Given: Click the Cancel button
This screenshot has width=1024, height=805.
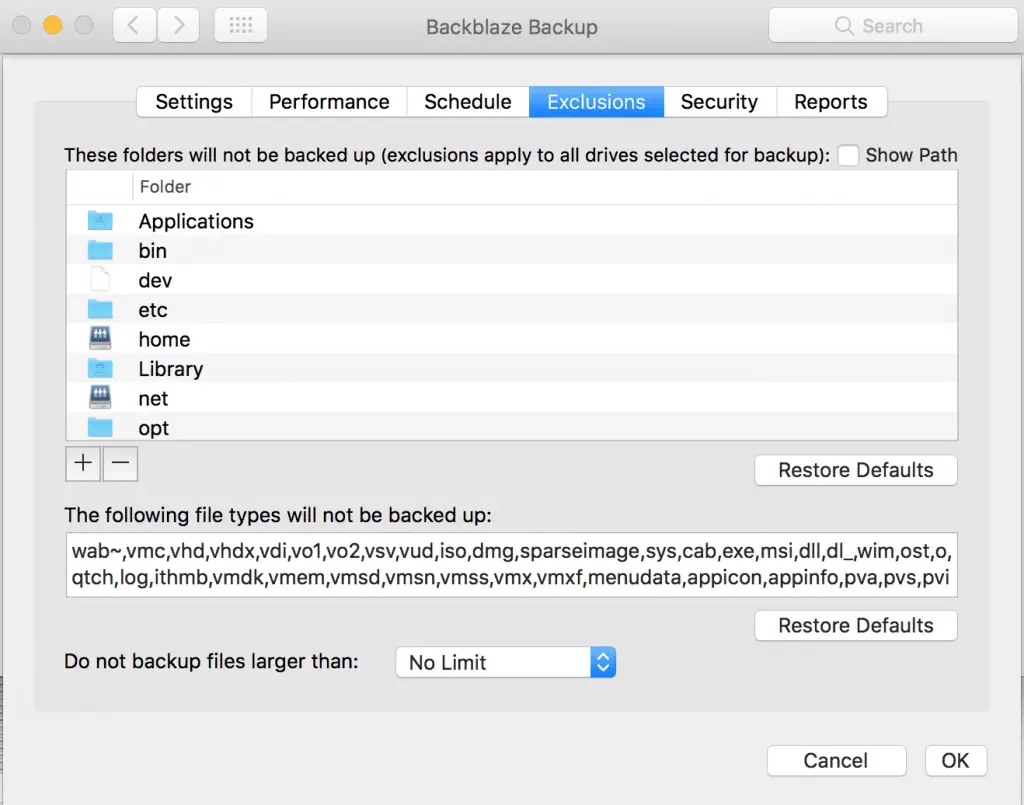Looking at the screenshot, I should (x=836, y=761).
